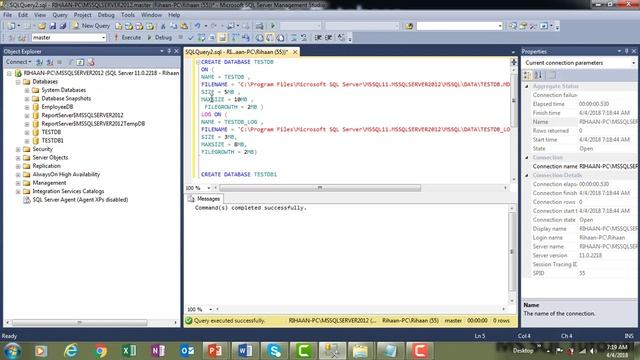Viewport: 640px width, 360px height.
Task: Refresh the Object Explorer tree
Action: pos(80,62)
